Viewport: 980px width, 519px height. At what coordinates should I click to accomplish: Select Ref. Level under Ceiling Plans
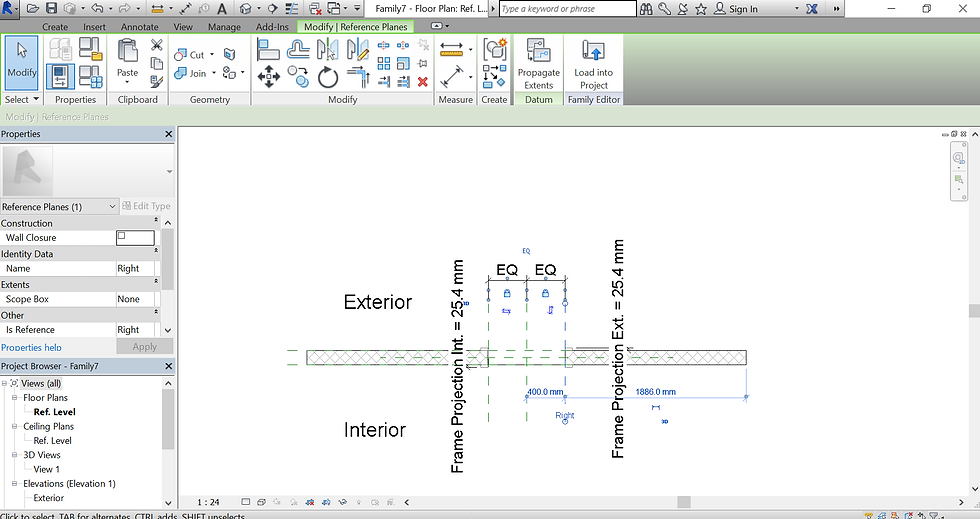pos(52,440)
